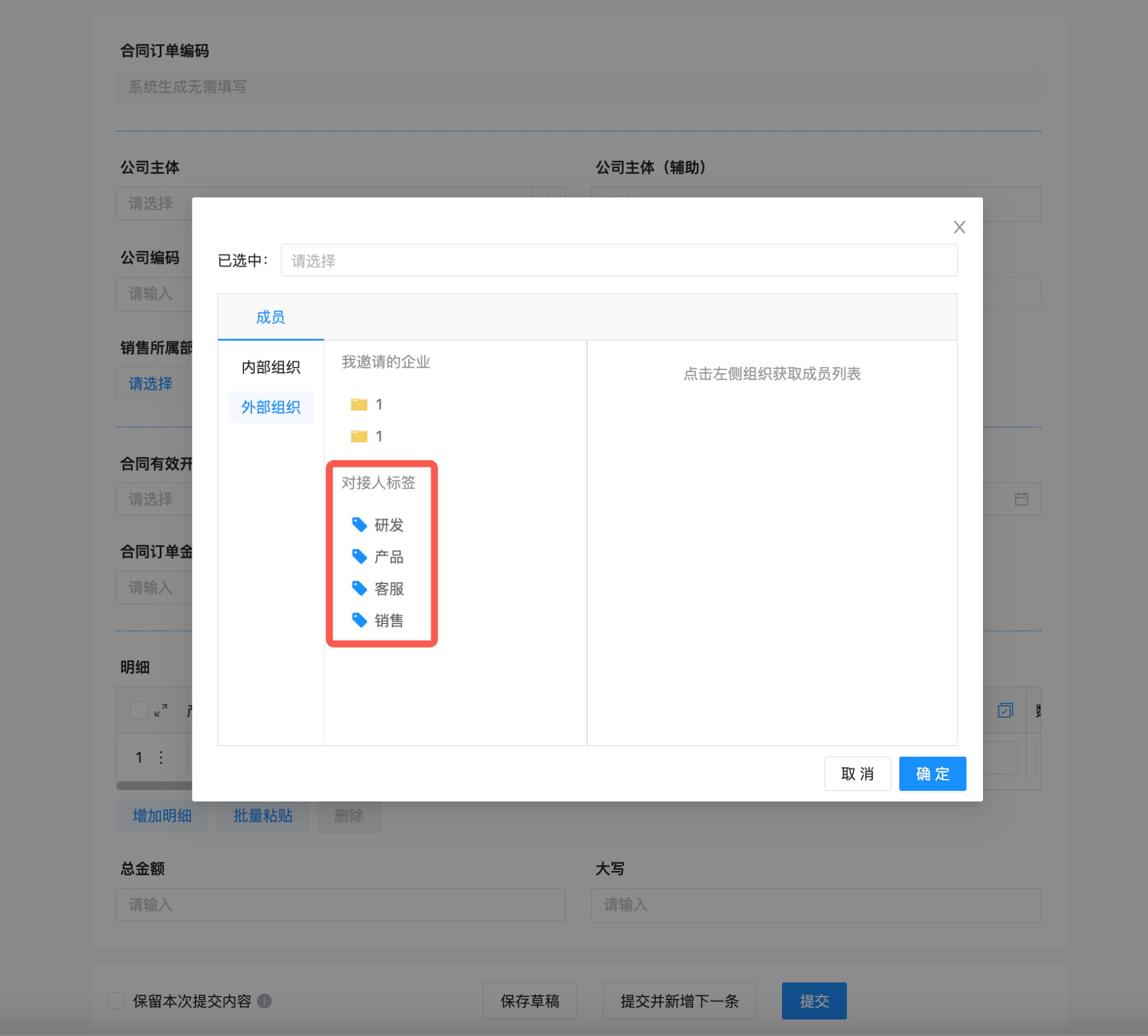Click the 销售 tag icon

tap(359, 620)
